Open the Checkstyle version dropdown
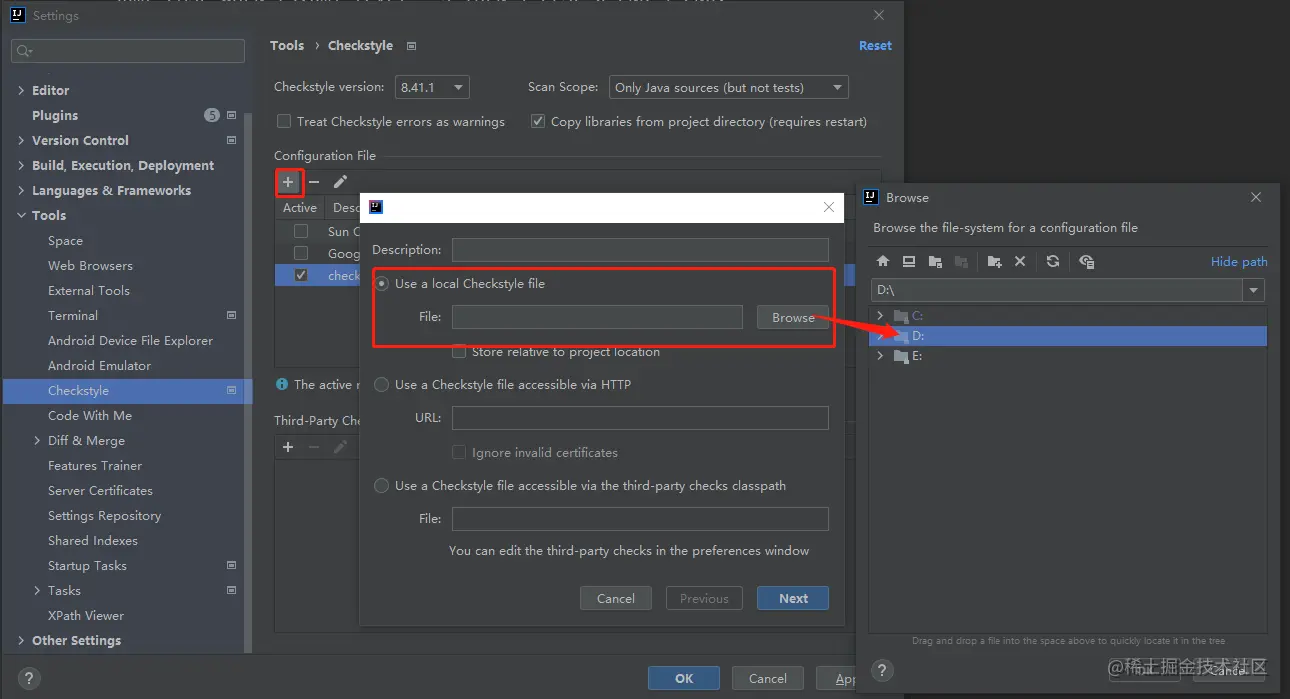The width and height of the screenshot is (1290, 699). [432, 88]
